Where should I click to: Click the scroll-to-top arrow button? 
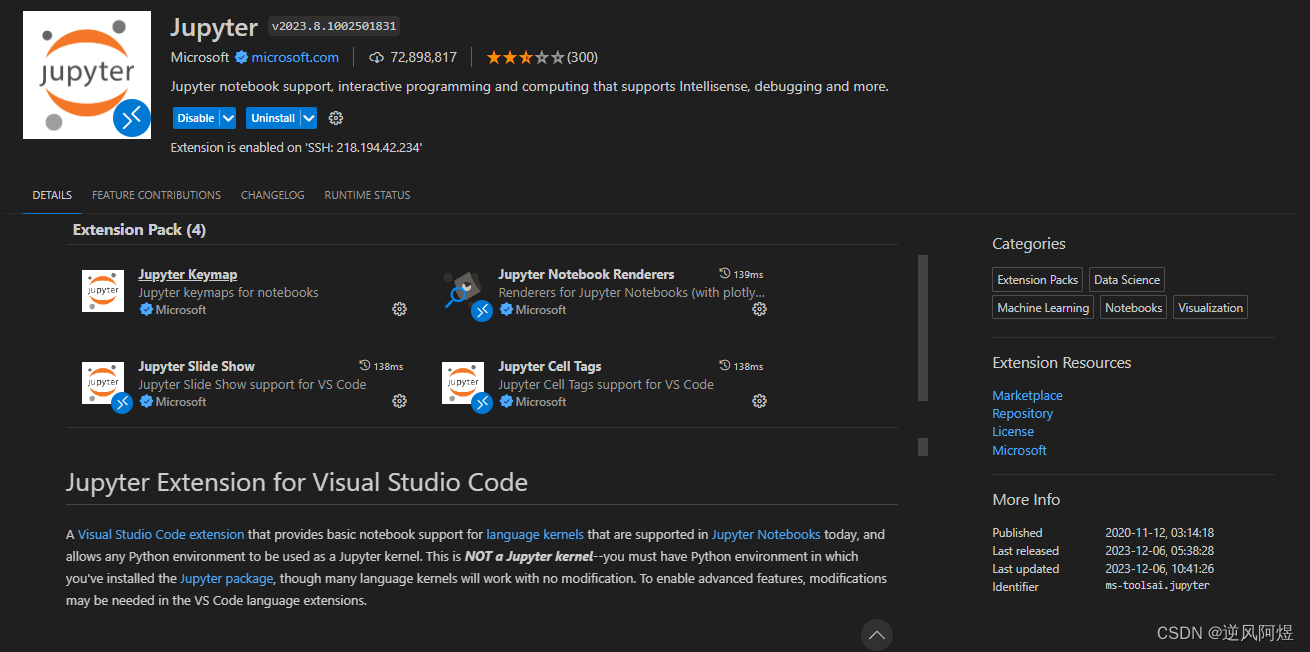(876, 635)
